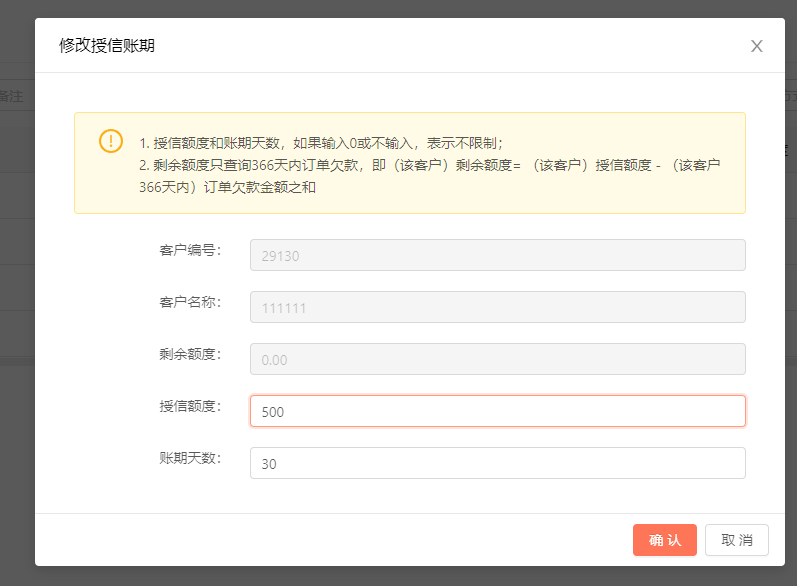
Task: Click the disabled 剩余额度 field
Action: tap(498, 359)
